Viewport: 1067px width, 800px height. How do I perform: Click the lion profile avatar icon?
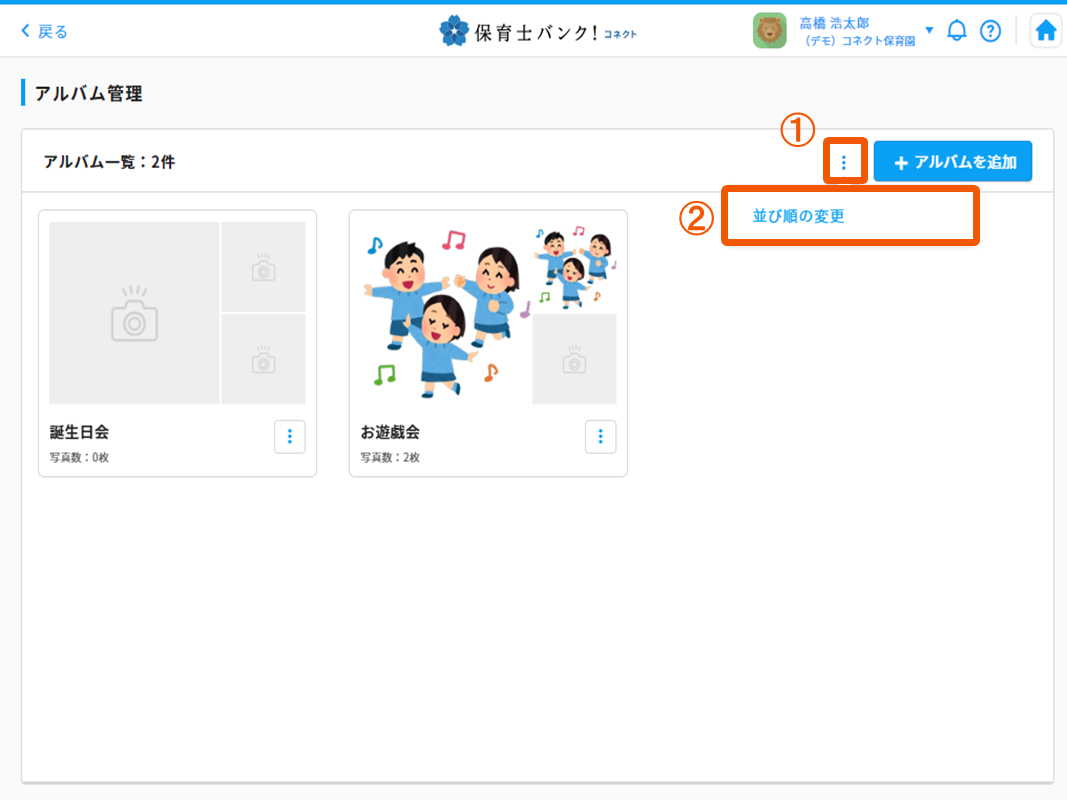pyautogui.click(x=769, y=30)
